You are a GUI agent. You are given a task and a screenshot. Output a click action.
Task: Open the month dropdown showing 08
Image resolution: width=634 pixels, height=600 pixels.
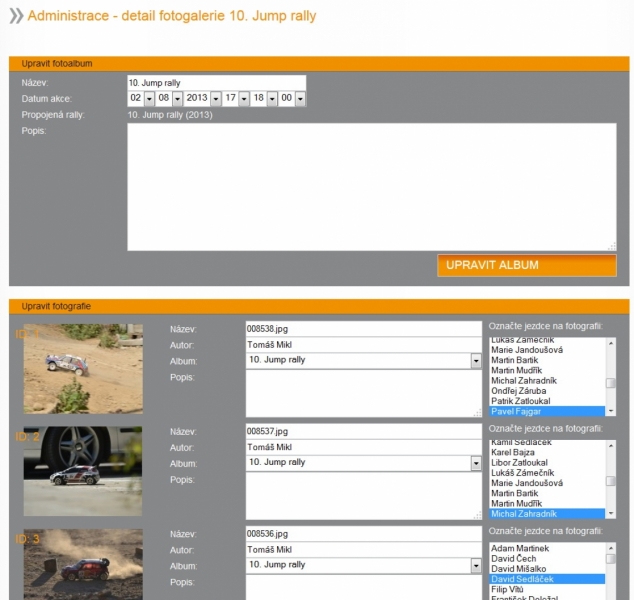pos(169,98)
